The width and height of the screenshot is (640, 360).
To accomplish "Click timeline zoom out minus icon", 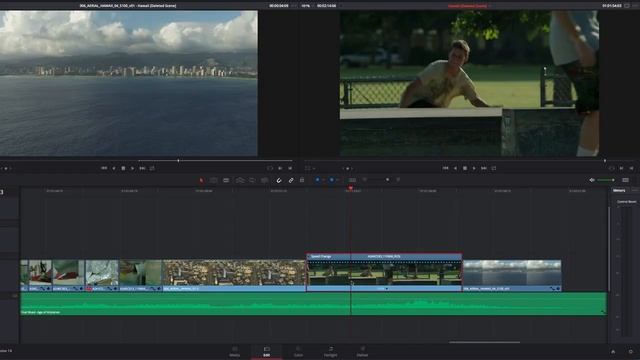I will point(365,180).
